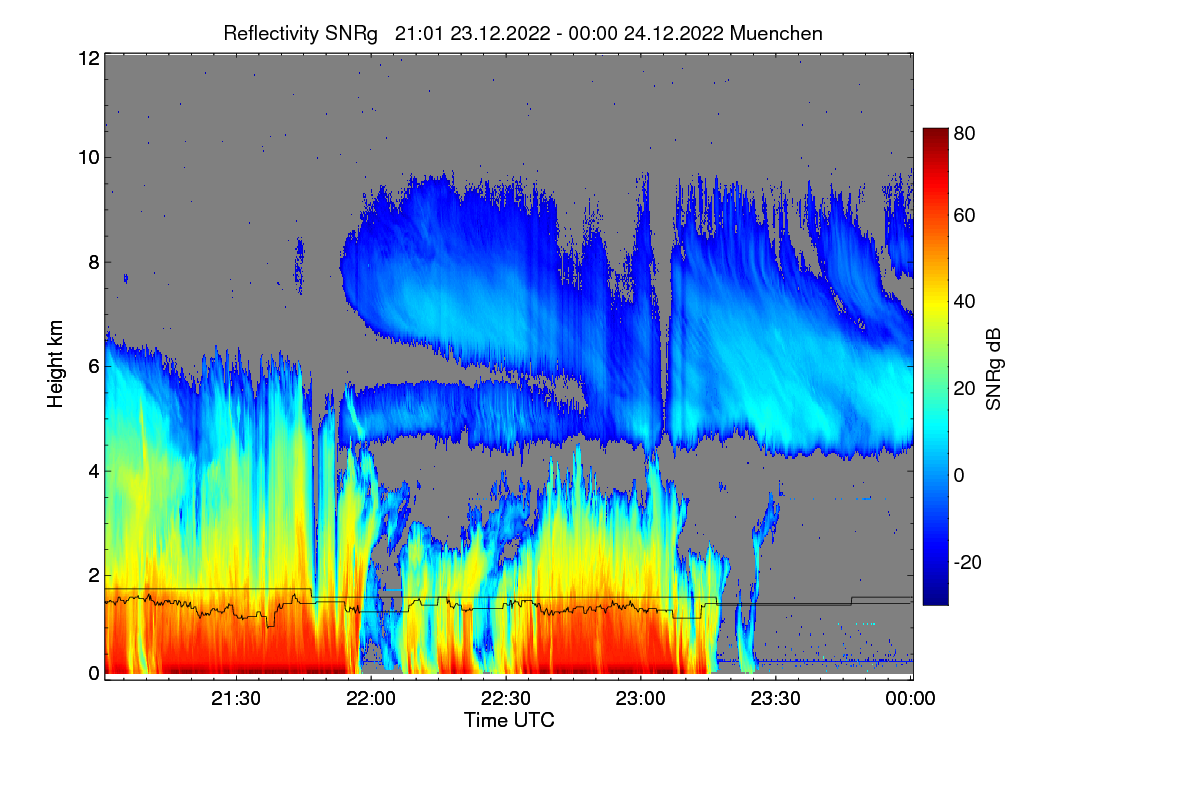Click the 23:30 time tick label

point(776,699)
